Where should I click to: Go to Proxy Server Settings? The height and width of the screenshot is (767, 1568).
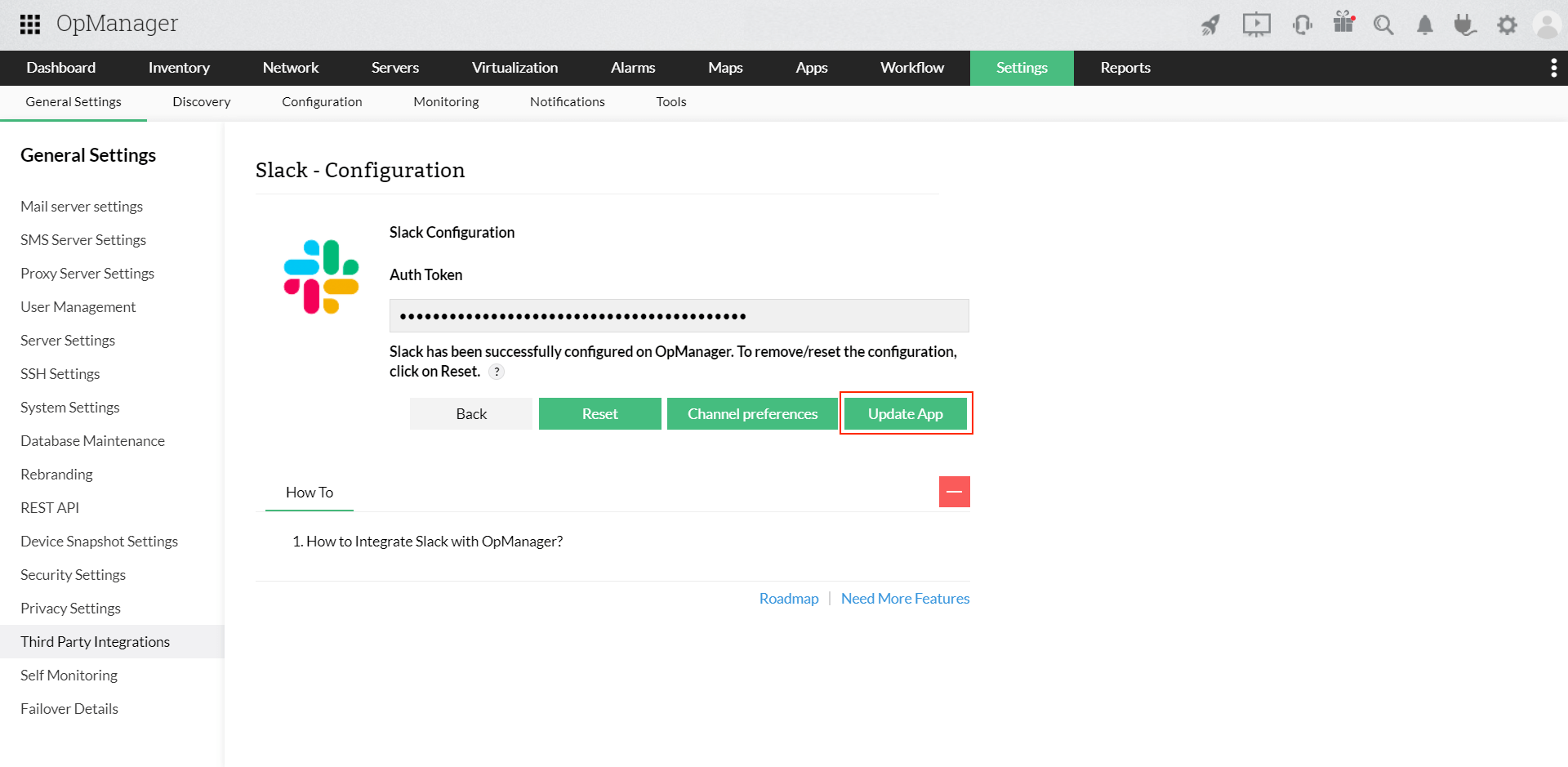click(x=87, y=274)
